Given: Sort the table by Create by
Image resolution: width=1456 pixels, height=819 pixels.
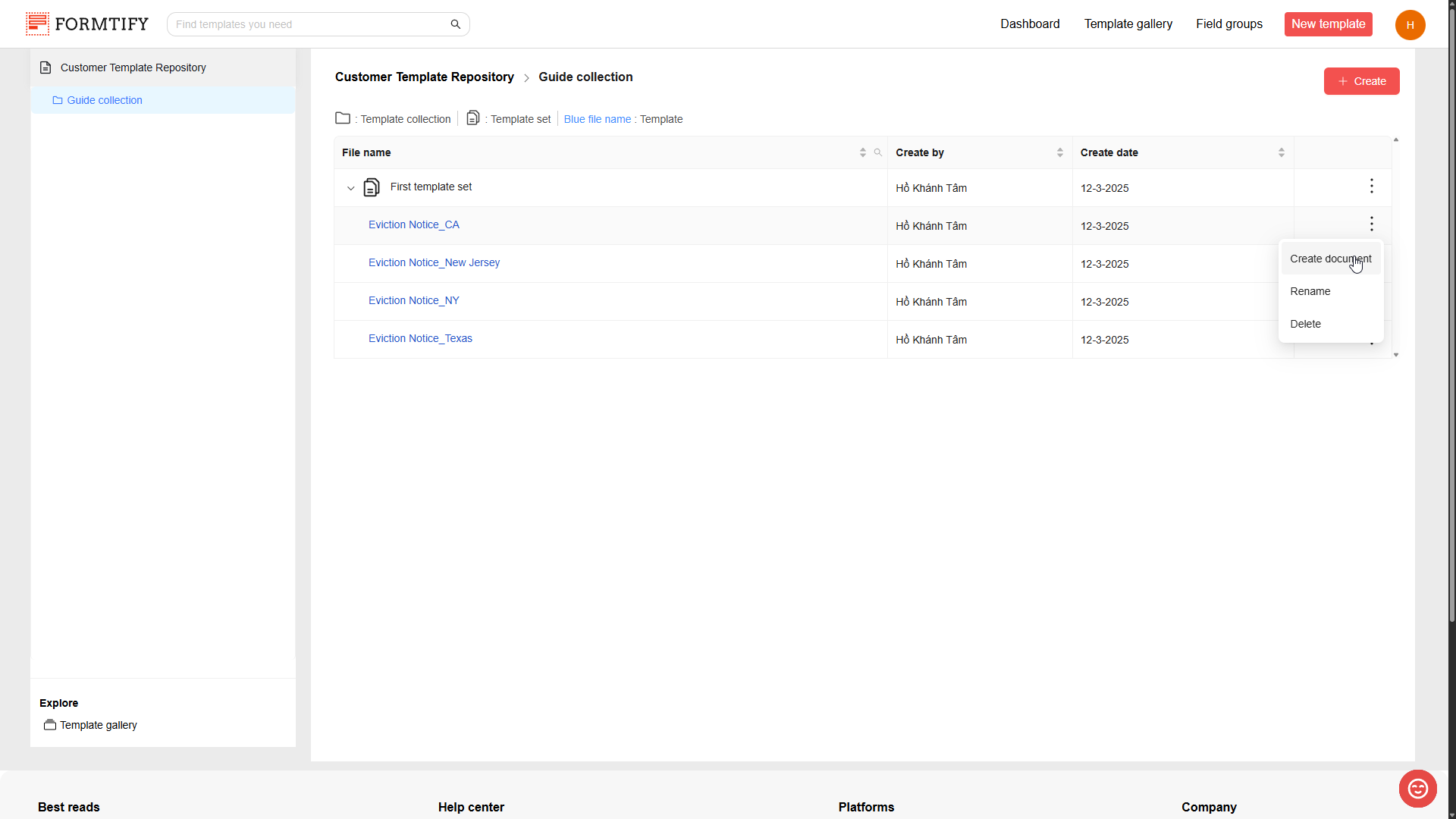Looking at the screenshot, I should pos(1060,152).
